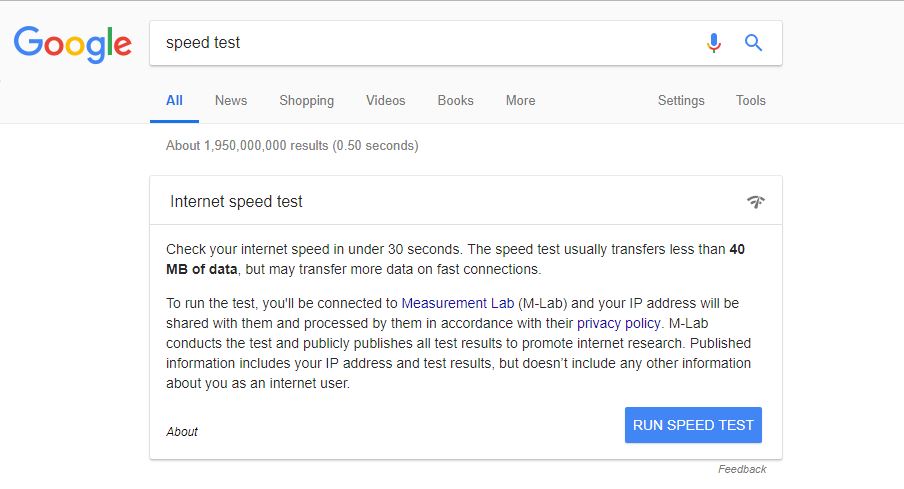Start test with RUN SPEED TEST button
Image resolution: width=904 pixels, height=489 pixels.
tap(693, 425)
